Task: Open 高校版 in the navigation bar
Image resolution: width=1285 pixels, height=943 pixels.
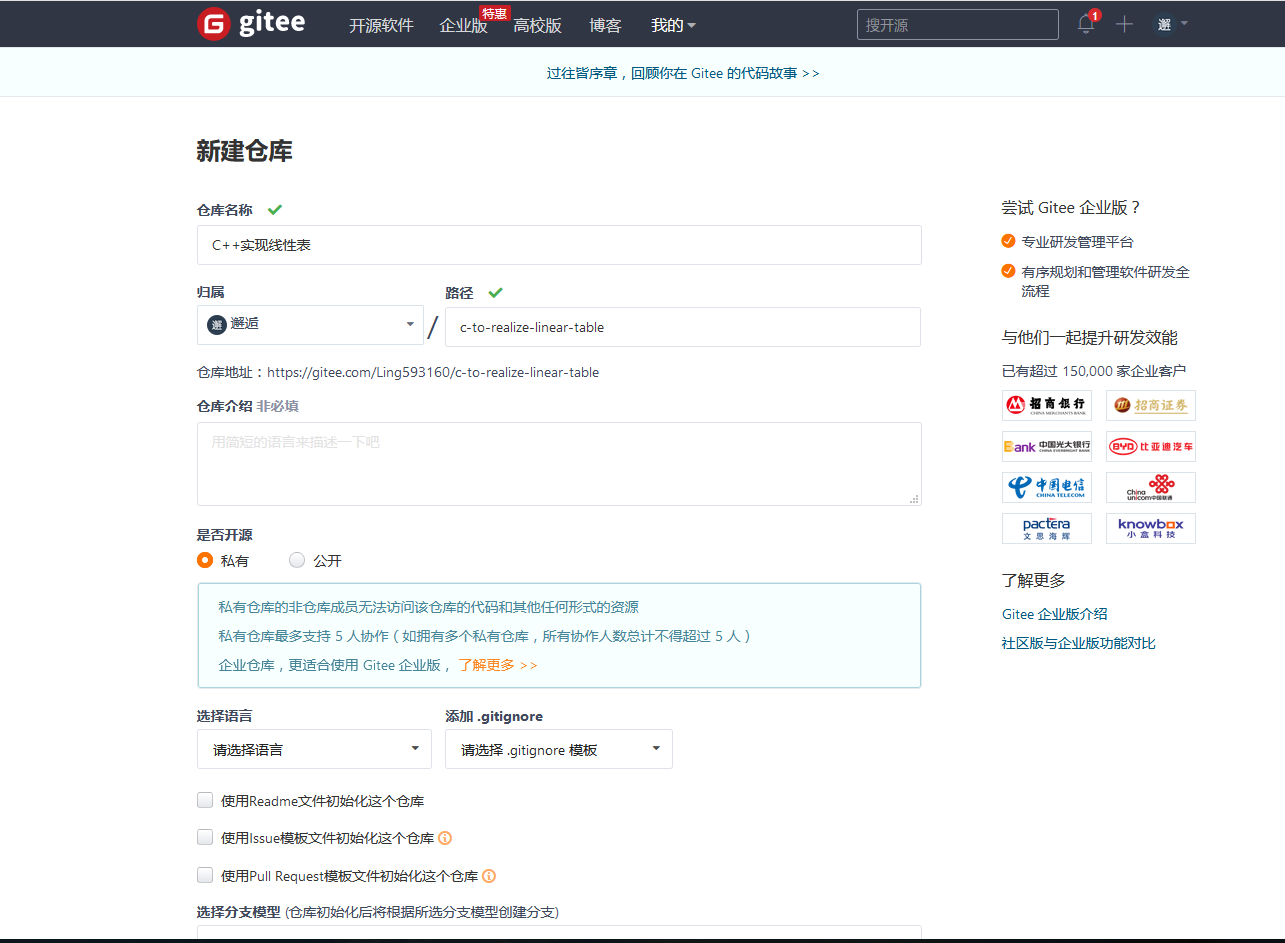Action: click(538, 25)
